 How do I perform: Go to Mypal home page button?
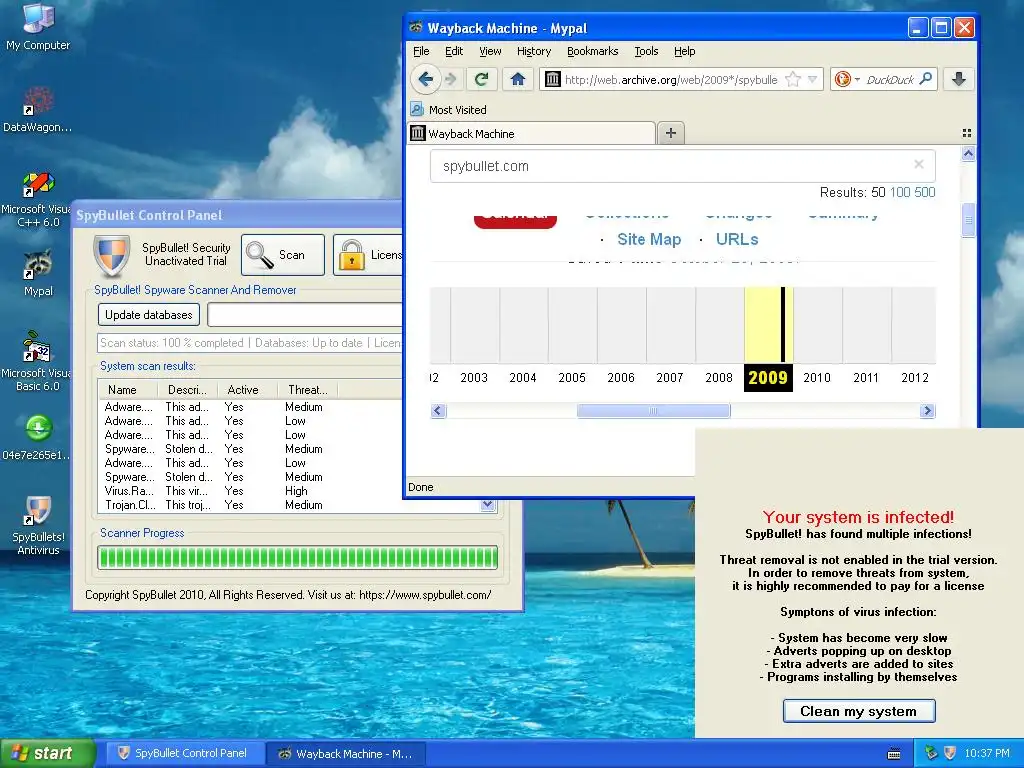tap(518, 79)
